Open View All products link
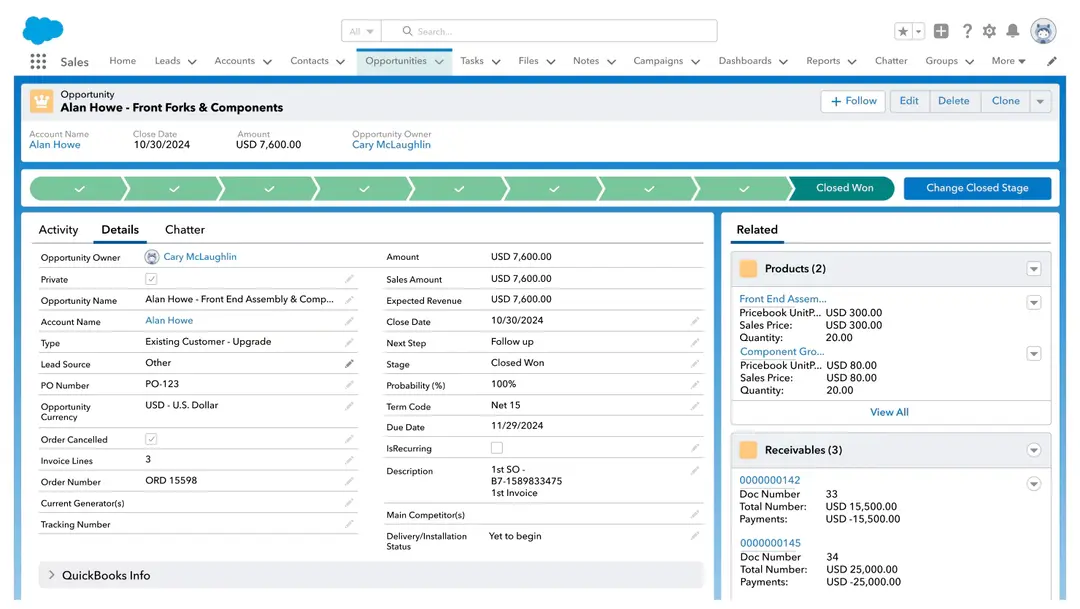The height and width of the screenshot is (609, 1080). pos(889,412)
